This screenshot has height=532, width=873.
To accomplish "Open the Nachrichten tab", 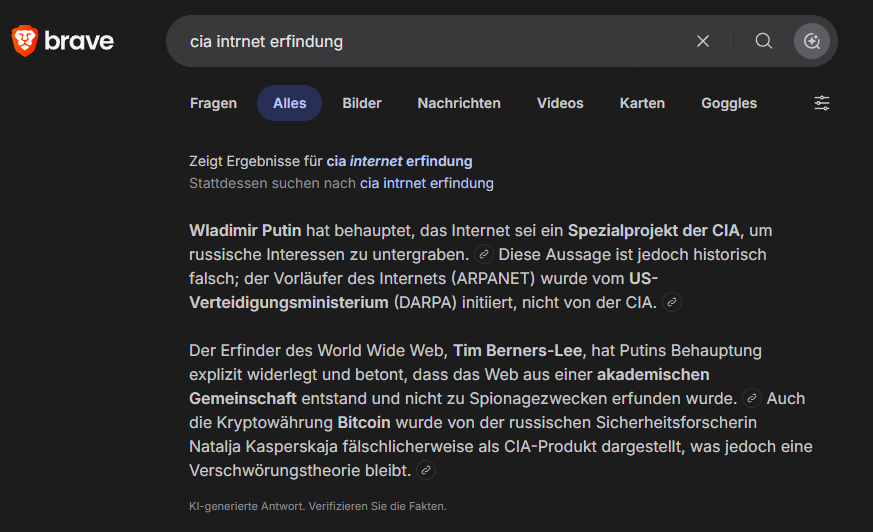I will coord(459,103).
